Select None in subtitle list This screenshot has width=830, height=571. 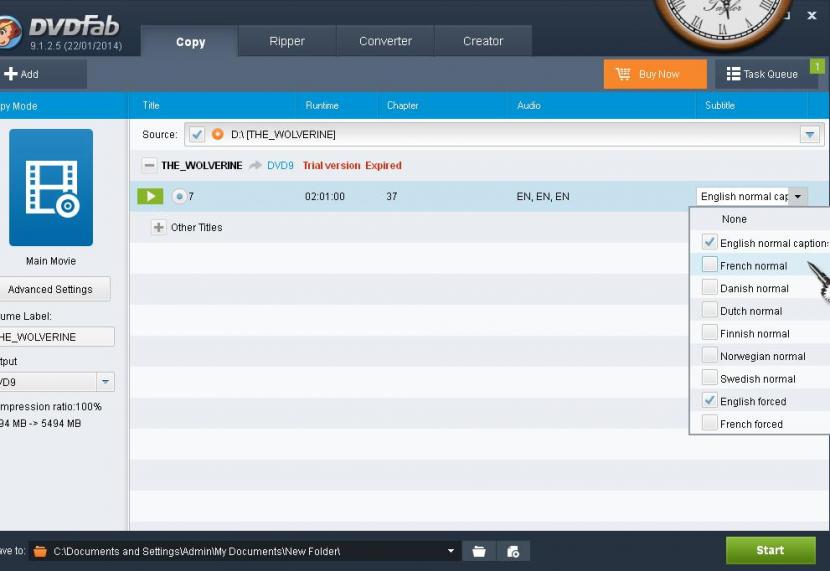point(734,219)
